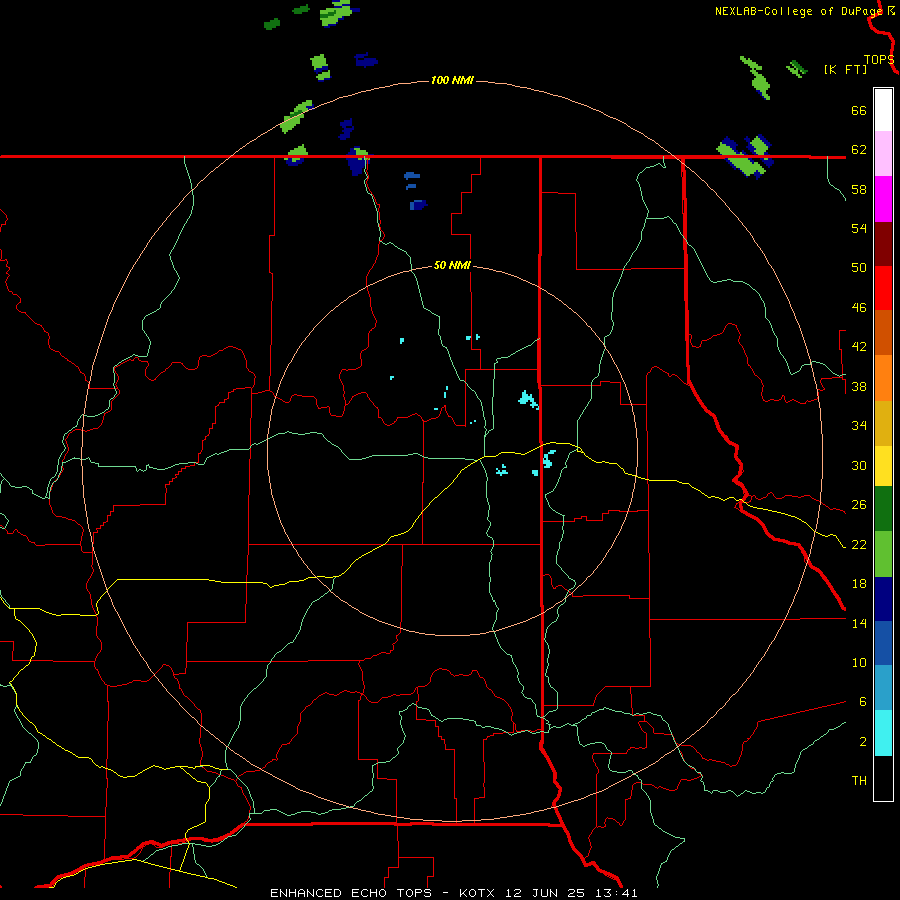Click the 22 value on the legend scale
The image size is (900, 900).
(x=859, y=544)
